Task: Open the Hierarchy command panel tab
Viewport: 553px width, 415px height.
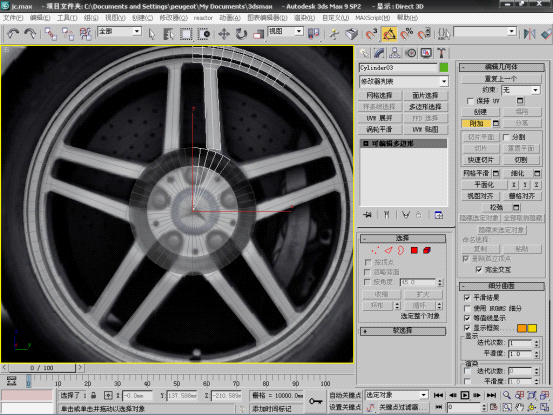Action: [394, 53]
